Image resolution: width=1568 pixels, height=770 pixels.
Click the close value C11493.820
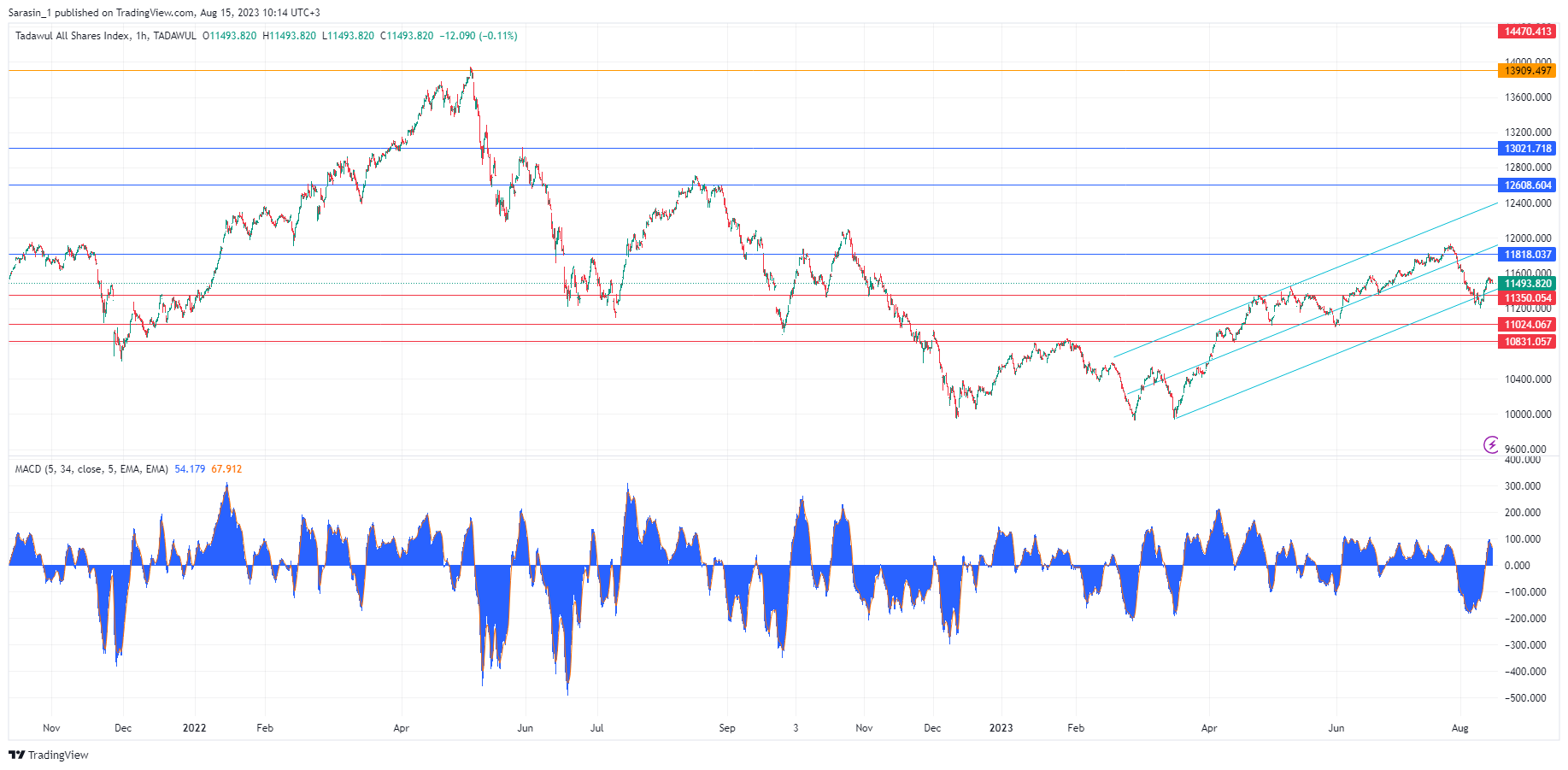407,36
